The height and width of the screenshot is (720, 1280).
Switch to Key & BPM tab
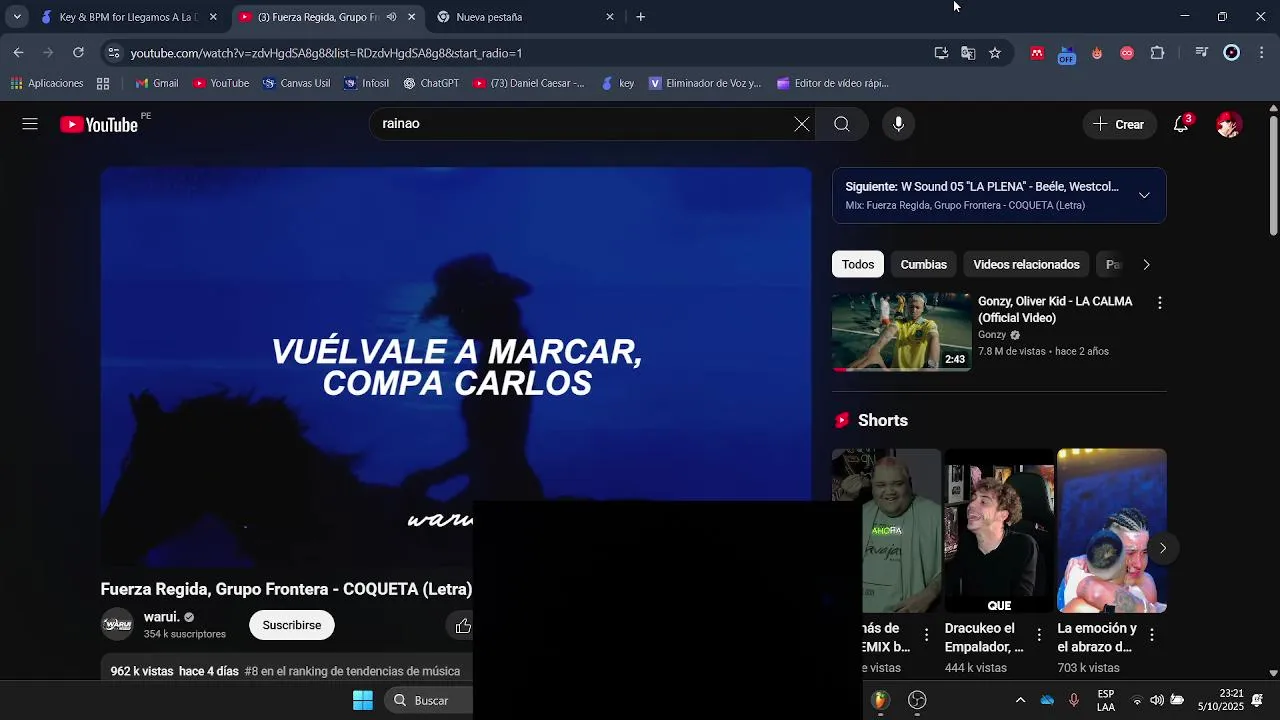[x=129, y=17]
